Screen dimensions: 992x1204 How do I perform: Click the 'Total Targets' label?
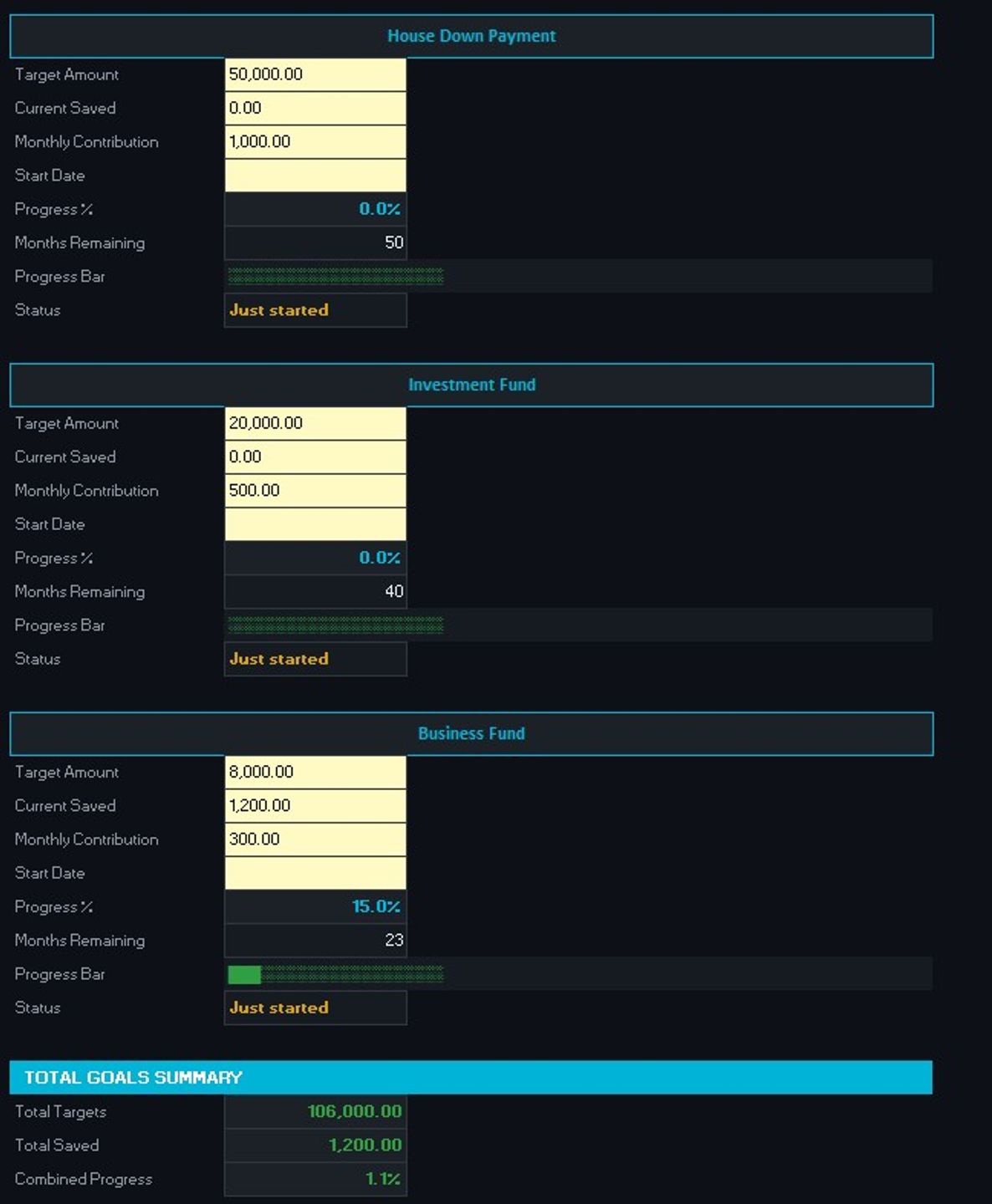click(61, 1111)
